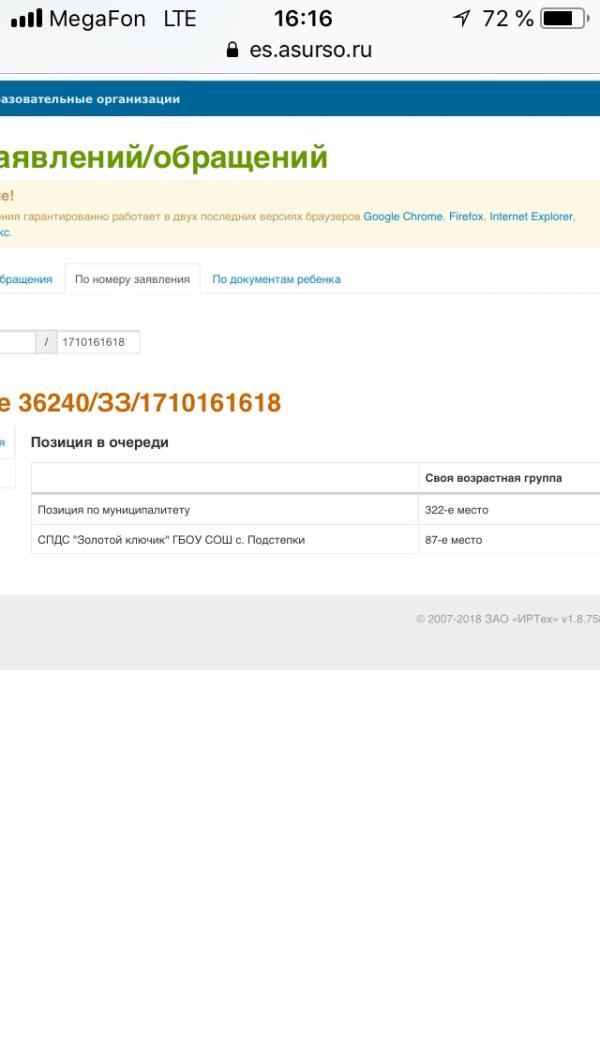Click the 'Своя возрастная группа' column header

click(493, 478)
